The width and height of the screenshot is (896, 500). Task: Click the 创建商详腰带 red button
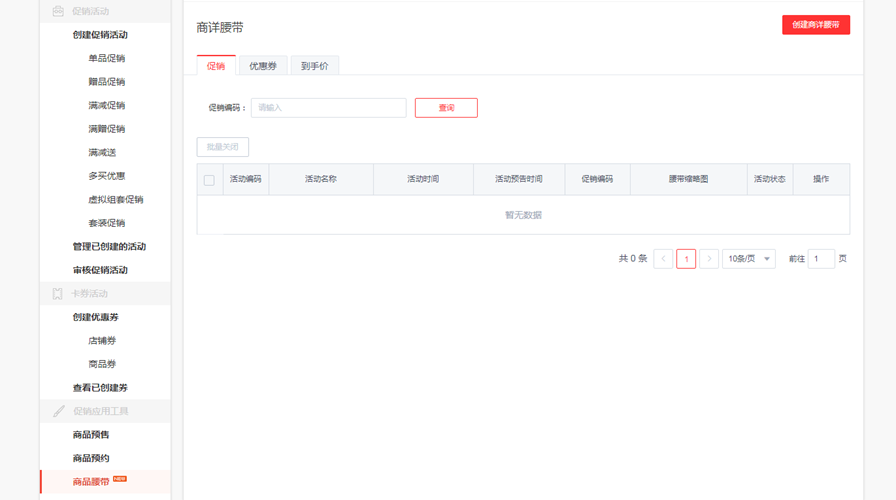(x=815, y=25)
